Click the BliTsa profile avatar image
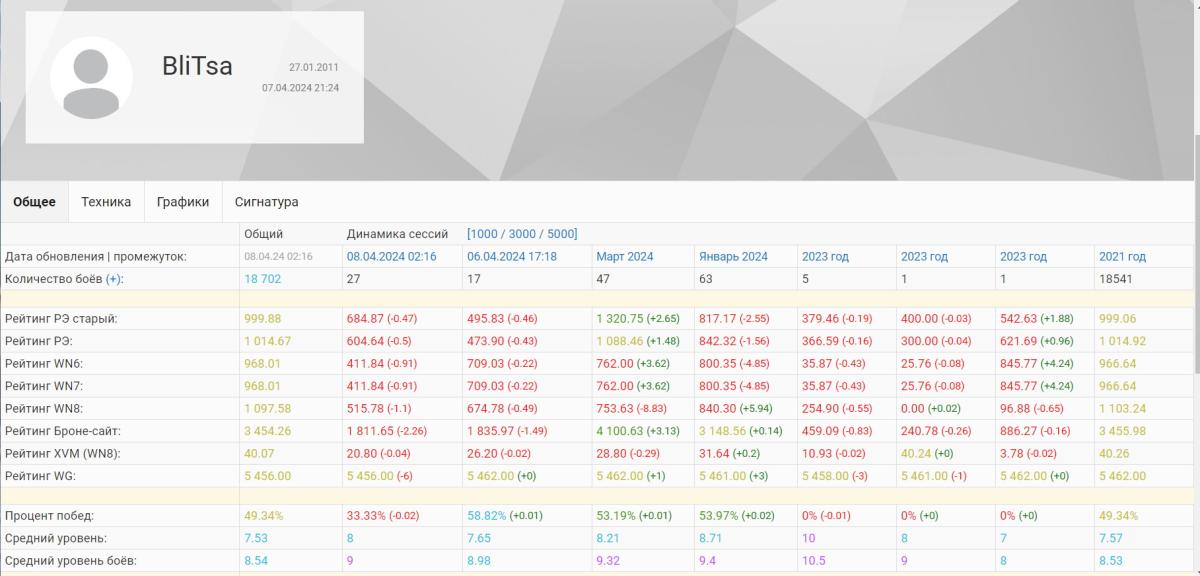Viewport: 1200px width, 576px height. coord(91,78)
